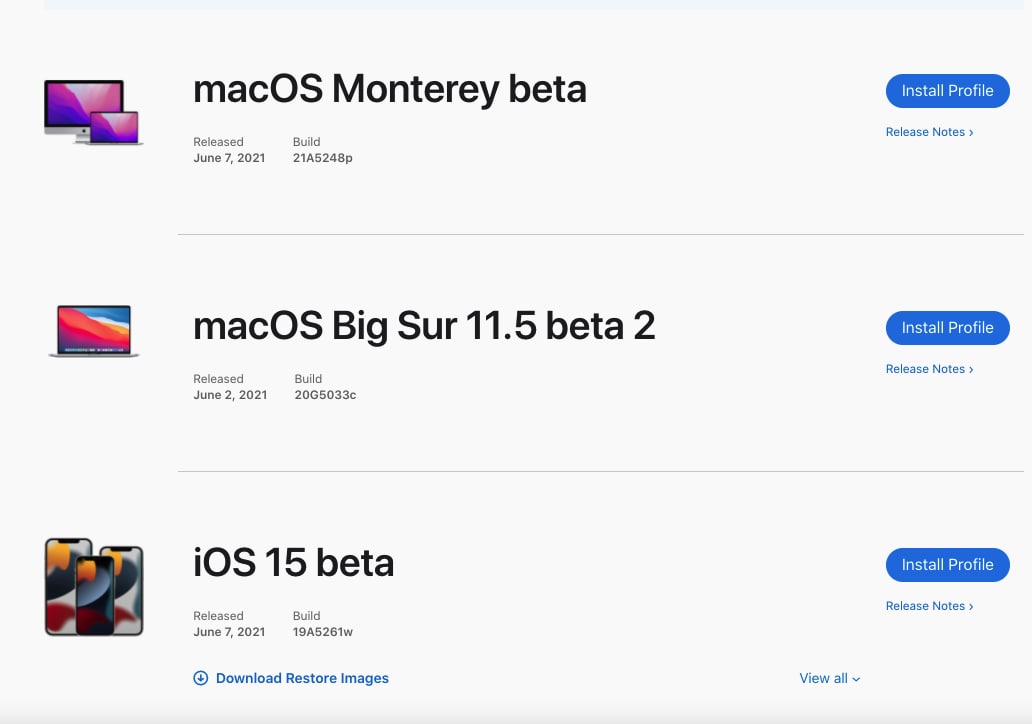Click the download arrow icon beside Restore Images
The image size is (1032, 724).
[201, 678]
